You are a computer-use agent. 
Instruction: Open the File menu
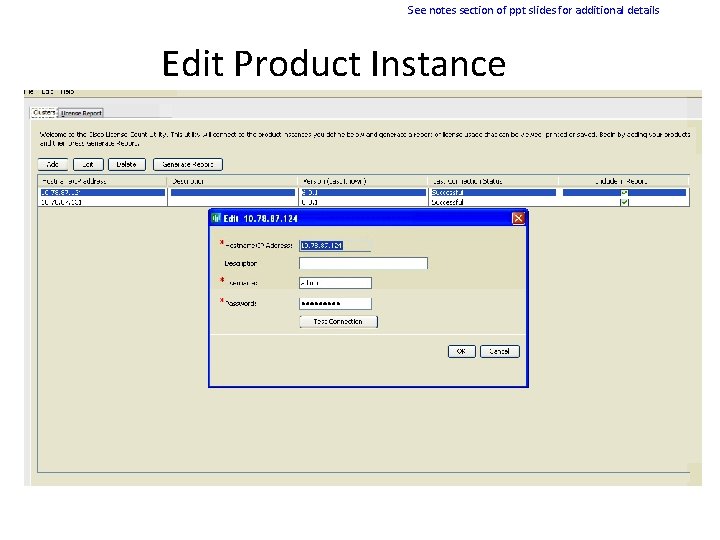[x=28, y=92]
